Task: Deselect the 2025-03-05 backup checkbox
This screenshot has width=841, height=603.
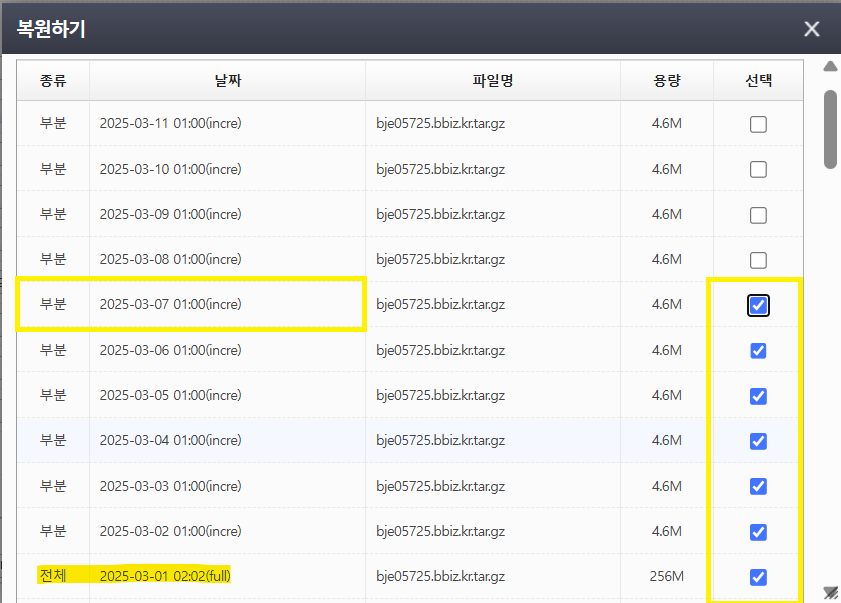Action: click(x=758, y=396)
